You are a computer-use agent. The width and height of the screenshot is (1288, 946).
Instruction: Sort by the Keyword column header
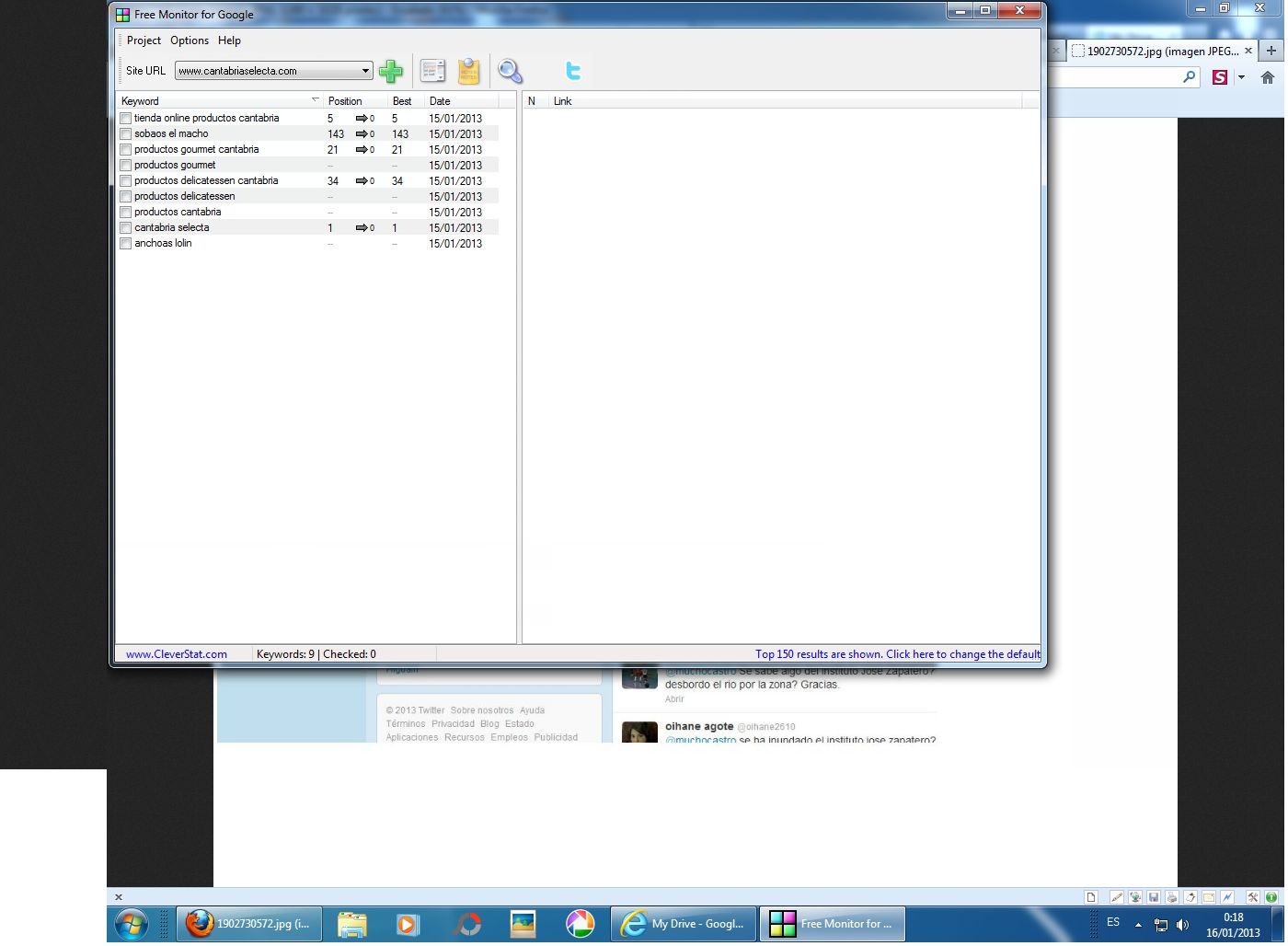point(221,101)
